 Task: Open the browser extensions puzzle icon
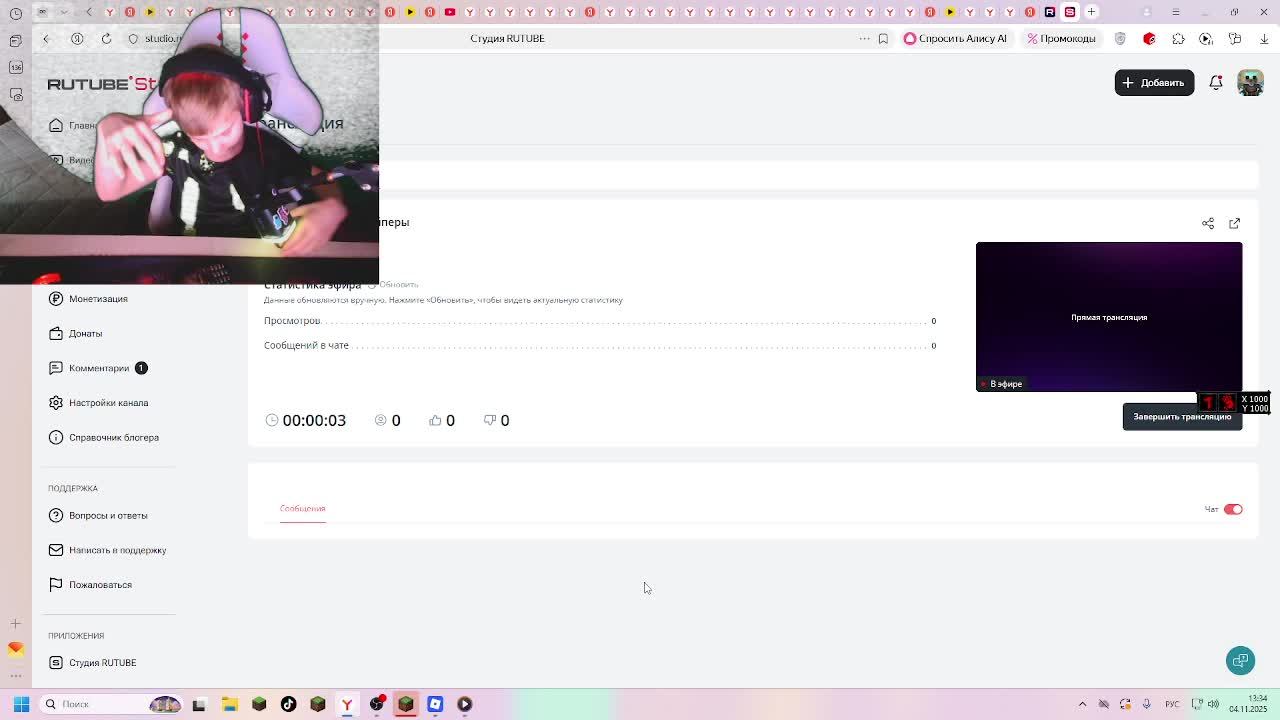tap(1178, 39)
